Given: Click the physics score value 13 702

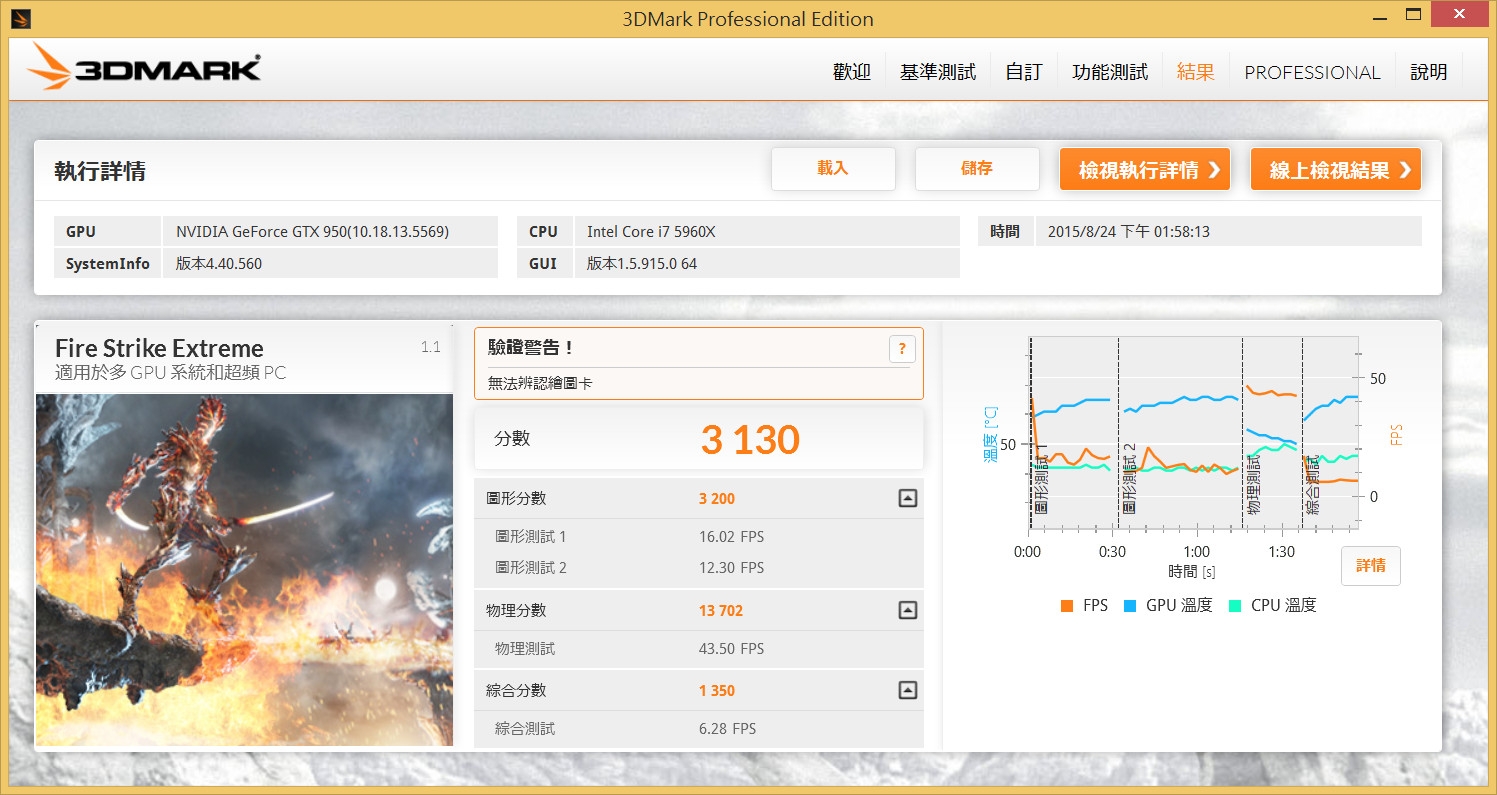Looking at the screenshot, I should coord(721,610).
